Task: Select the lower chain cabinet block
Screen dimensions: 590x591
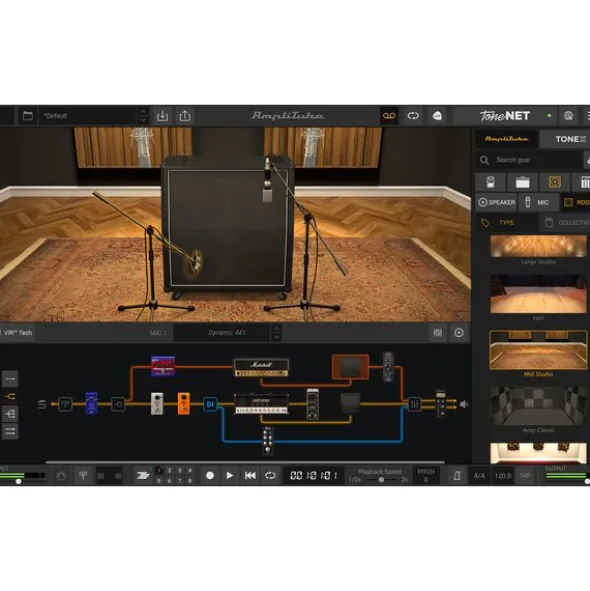Action: (x=350, y=403)
